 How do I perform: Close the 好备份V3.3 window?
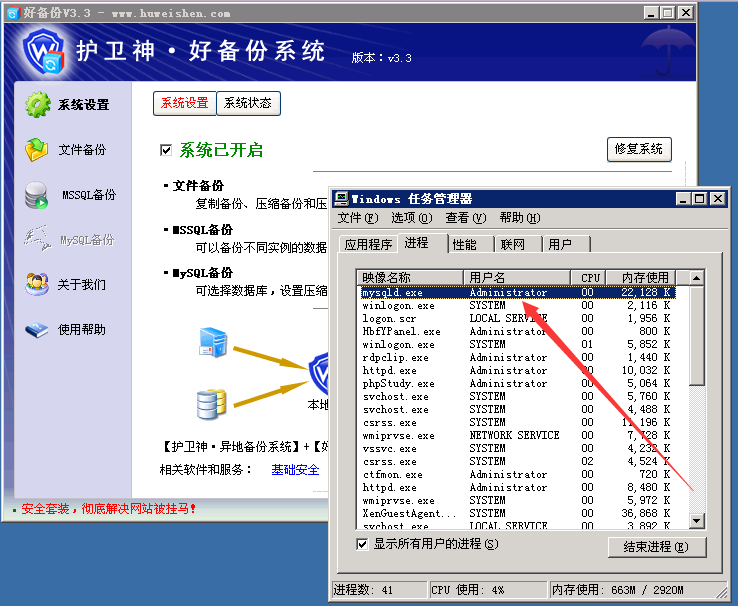(686, 13)
